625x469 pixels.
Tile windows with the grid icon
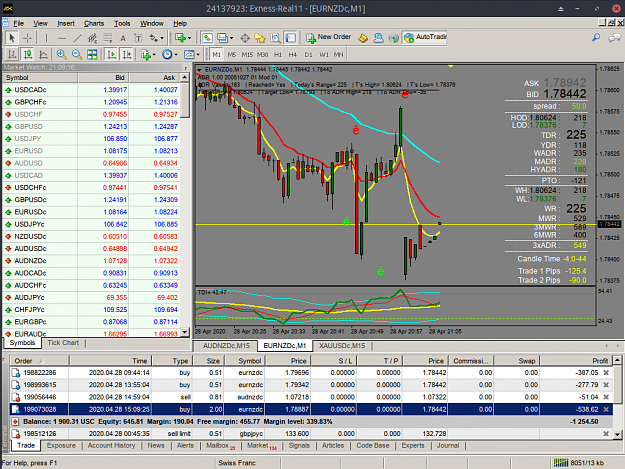click(x=92, y=54)
